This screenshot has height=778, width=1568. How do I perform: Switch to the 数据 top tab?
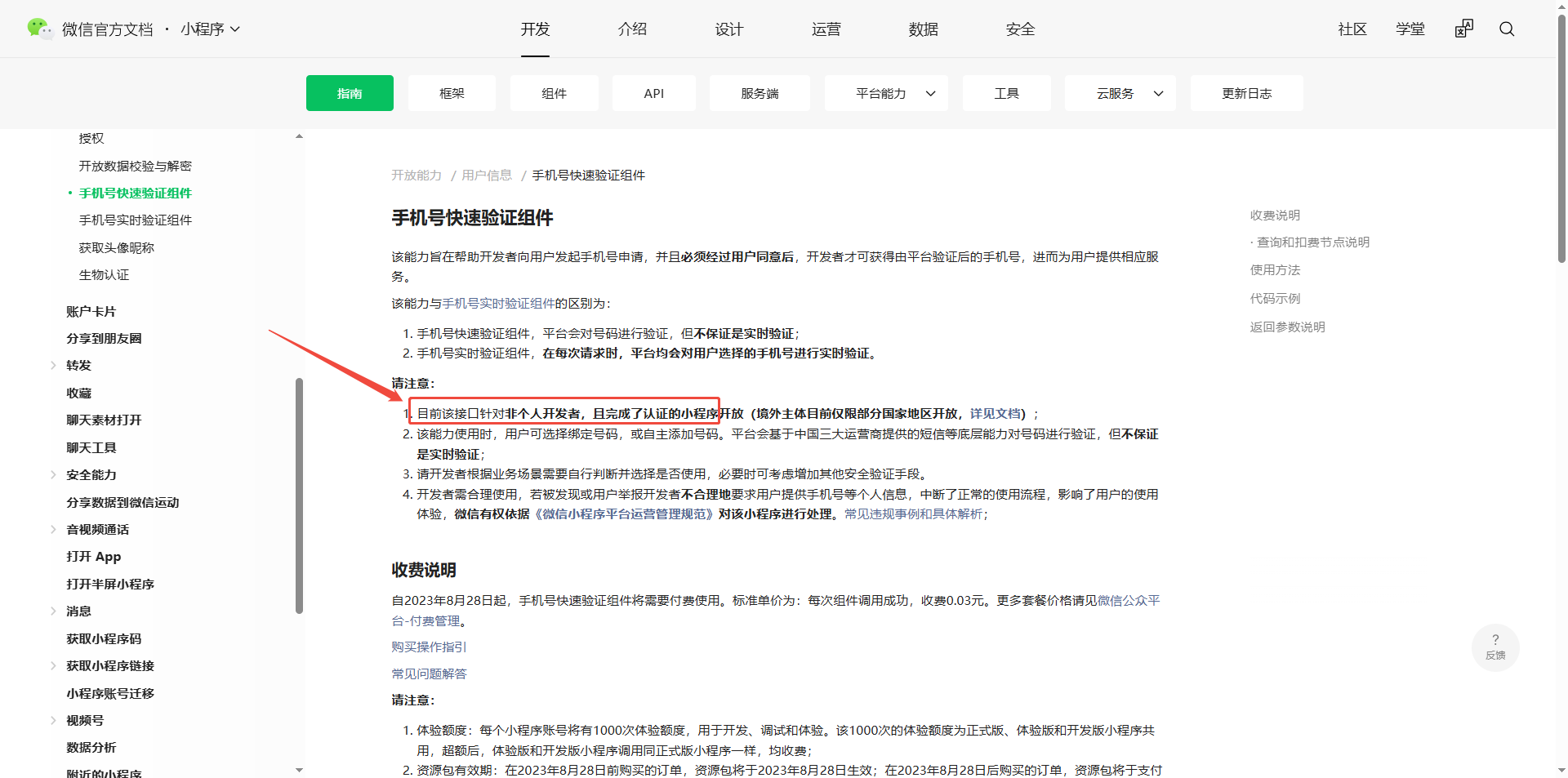pyautogui.click(x=924, y=29)
